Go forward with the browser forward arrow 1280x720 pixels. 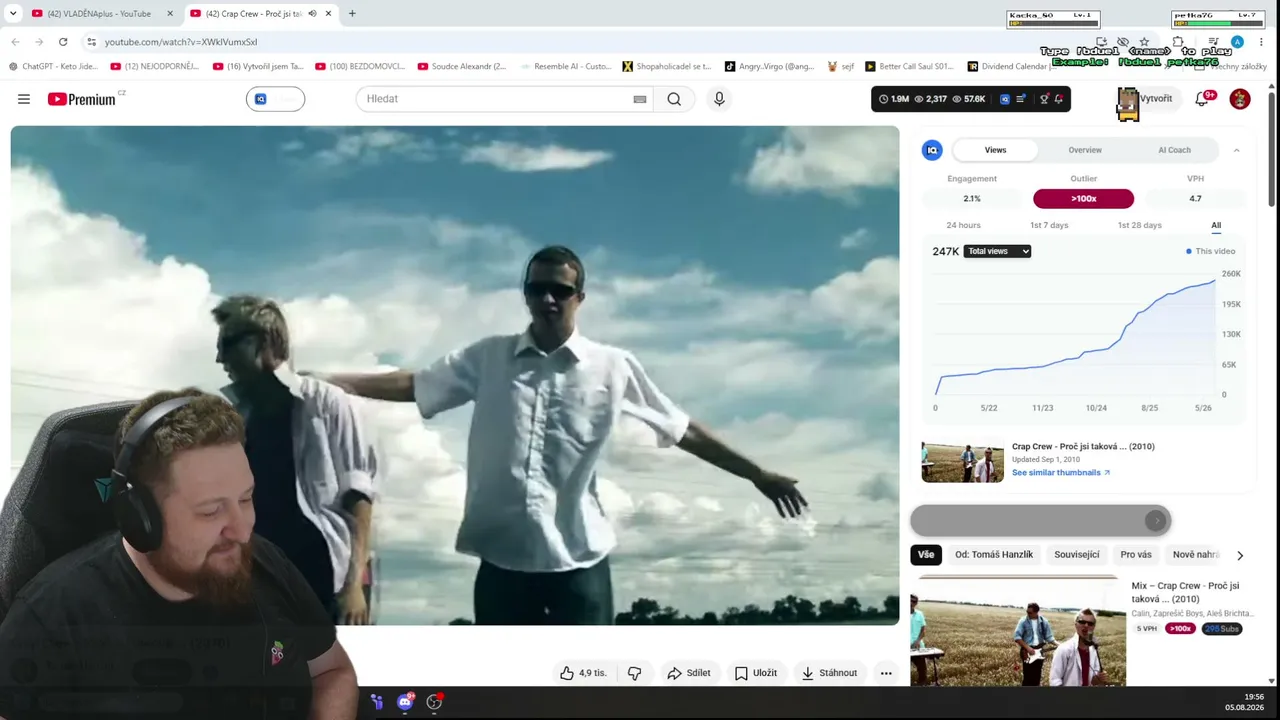39,42
